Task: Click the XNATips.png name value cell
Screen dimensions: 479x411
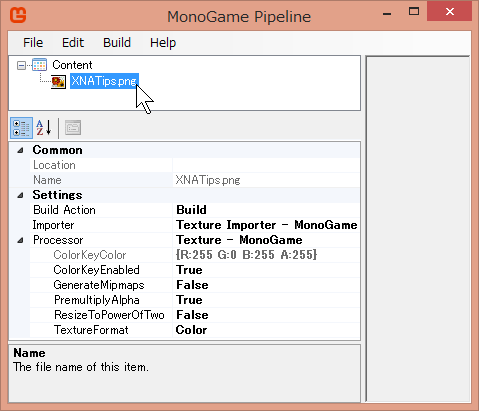Action: [266, 180]
